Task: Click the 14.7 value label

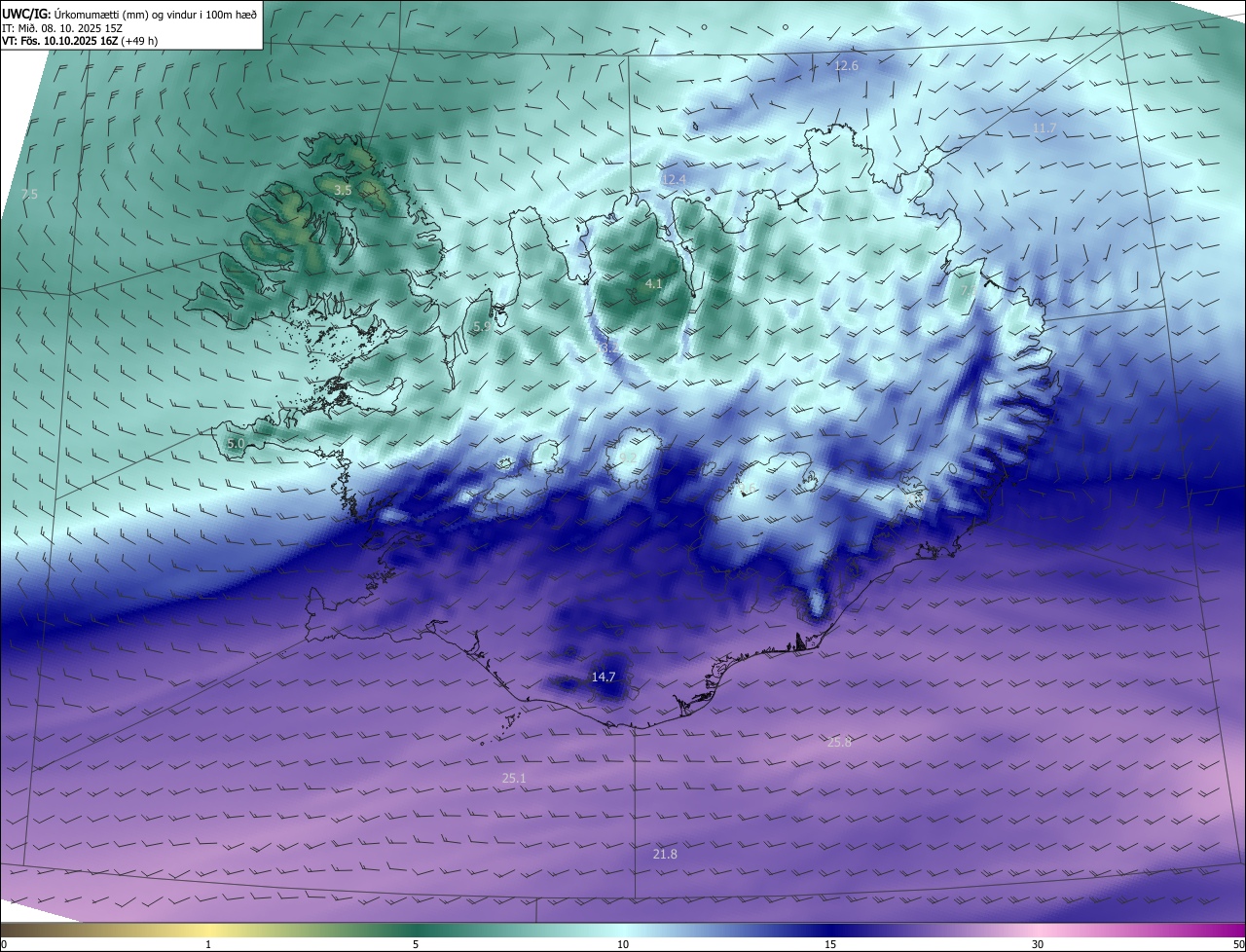Action: pyautogui.click(x=604, y=677)
